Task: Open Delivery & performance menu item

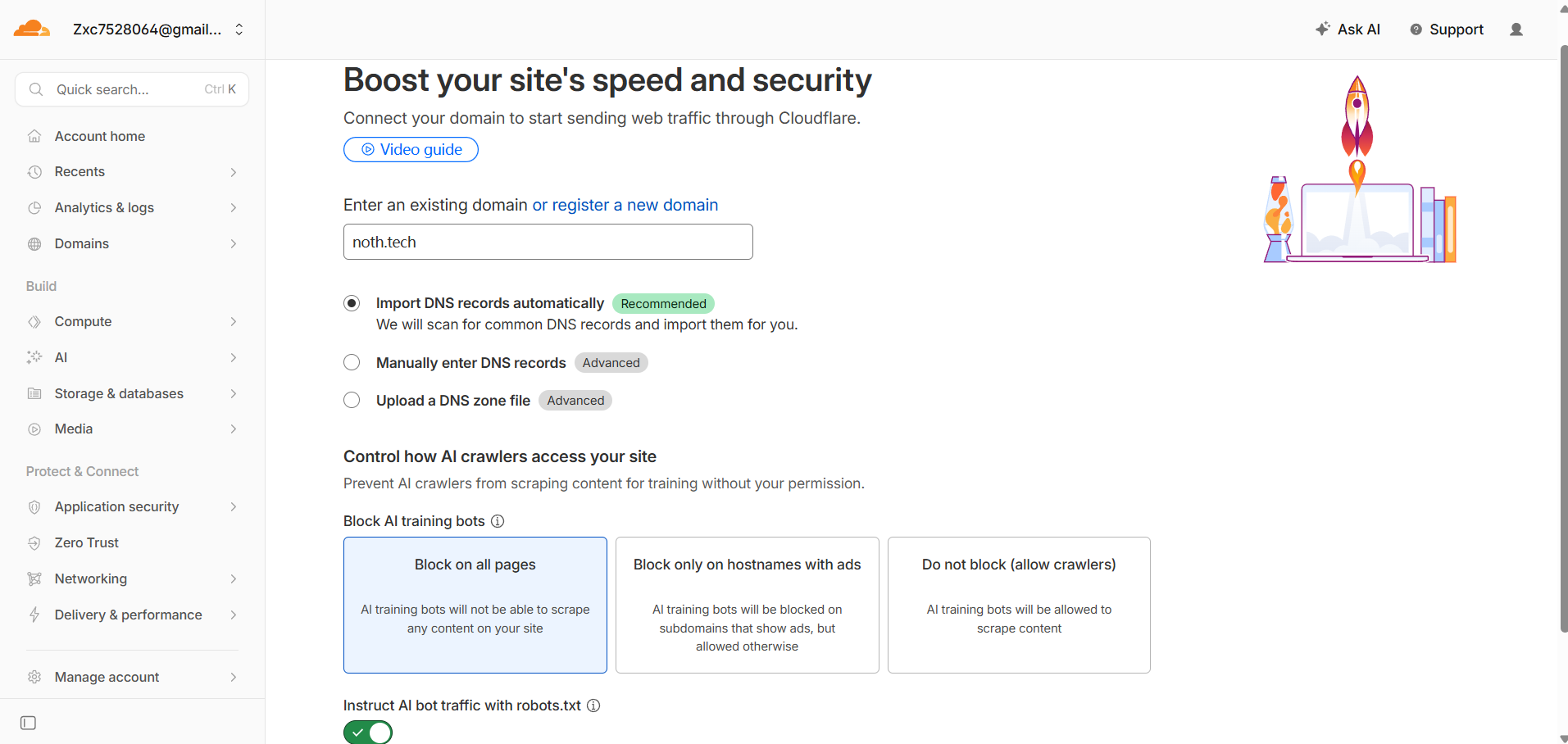Action: [x=128, y=615]
